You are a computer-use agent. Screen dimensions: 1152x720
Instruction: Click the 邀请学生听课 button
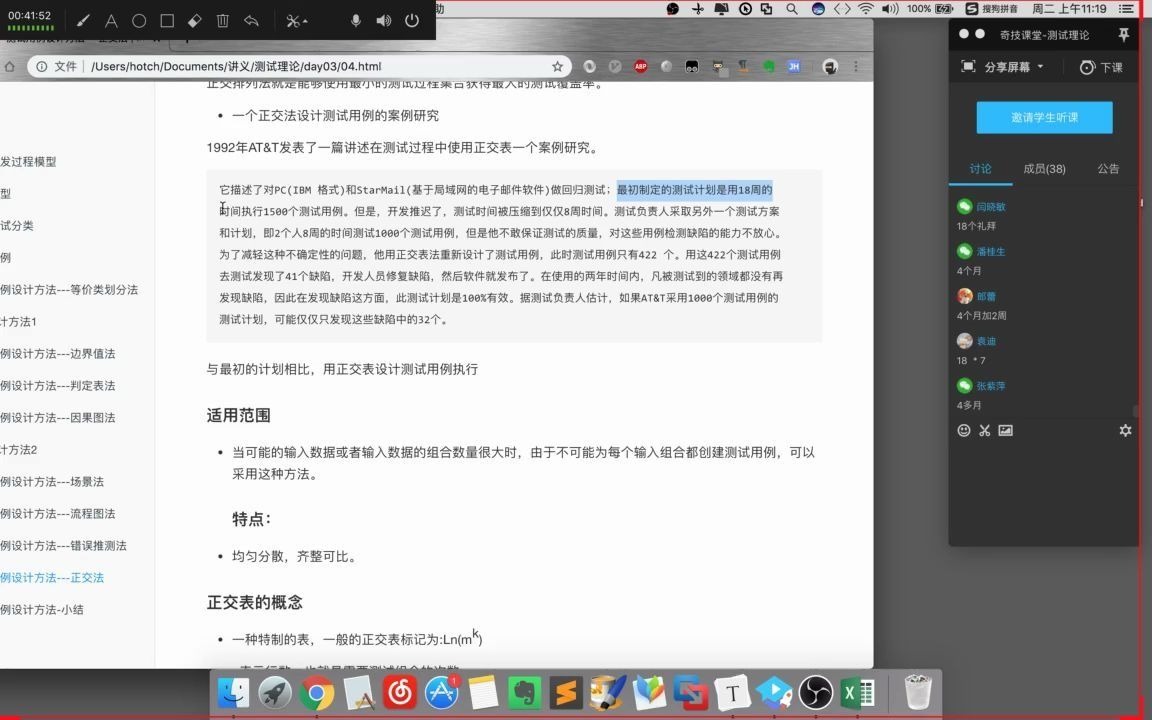pyautogui.click(x=1044, y=117)
